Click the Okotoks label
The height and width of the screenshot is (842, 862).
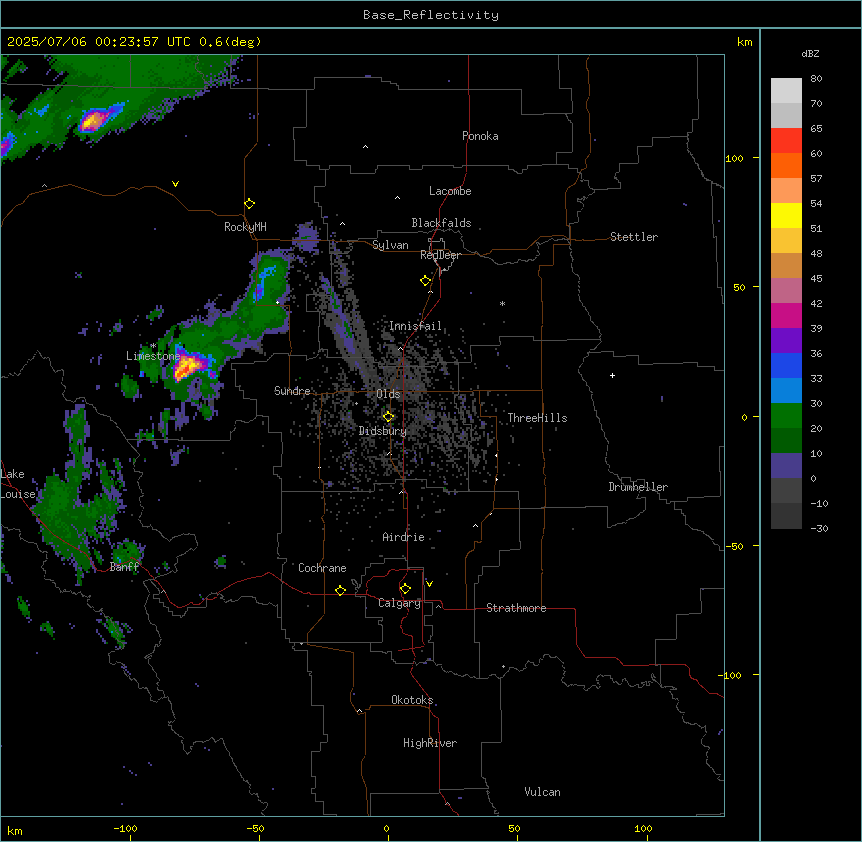tap(412, 700)
